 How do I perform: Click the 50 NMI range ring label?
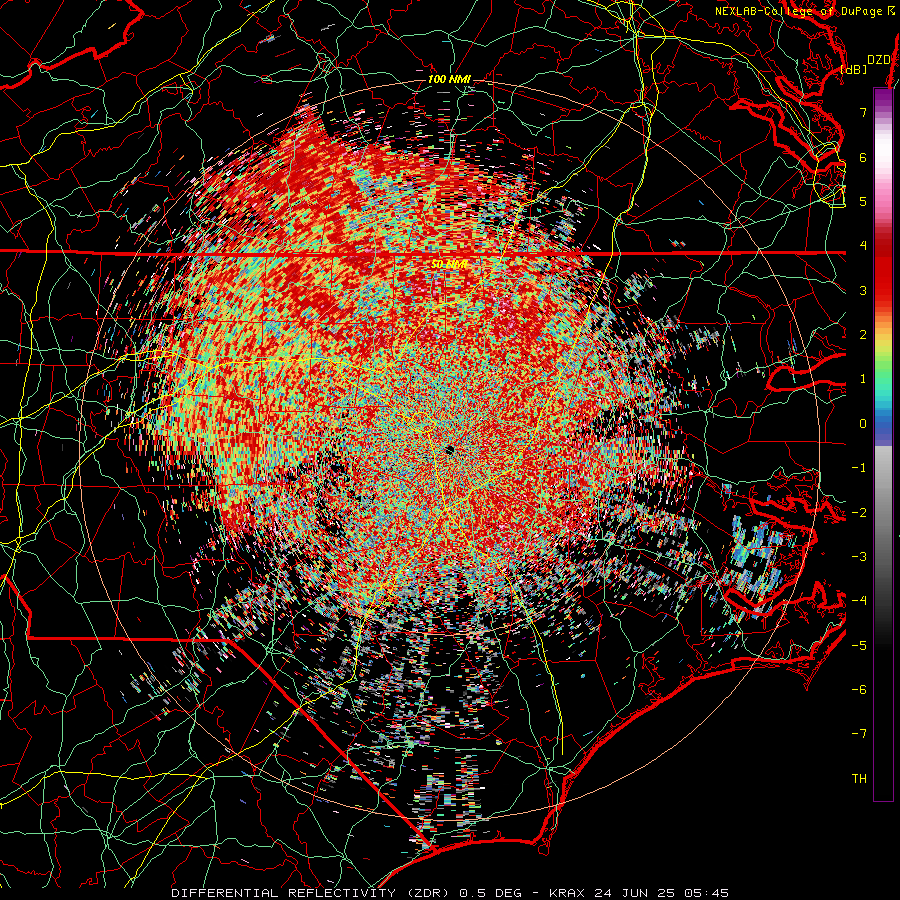tap(449, 264)
